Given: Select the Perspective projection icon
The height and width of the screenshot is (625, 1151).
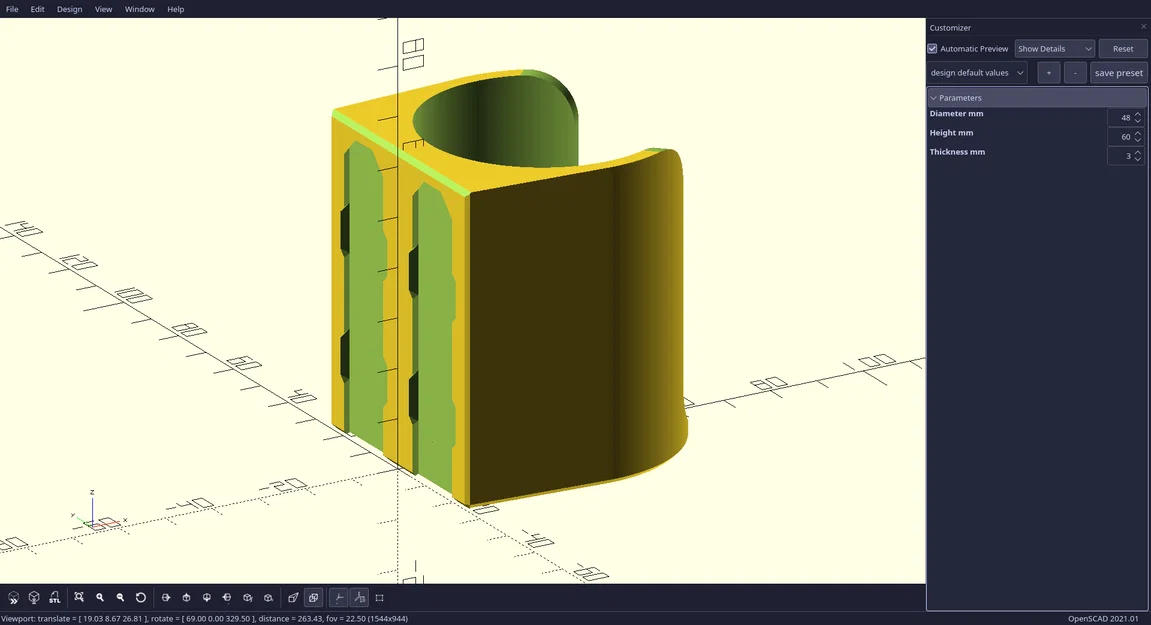Looking at the screenshot, I should point(293,598).
